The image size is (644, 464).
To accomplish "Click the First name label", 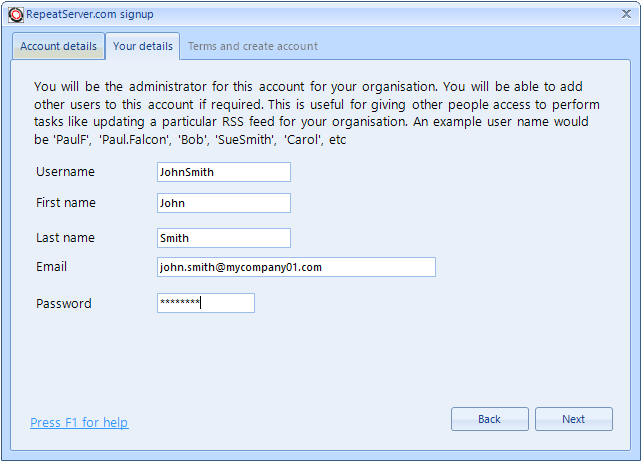I will (66, 203).
